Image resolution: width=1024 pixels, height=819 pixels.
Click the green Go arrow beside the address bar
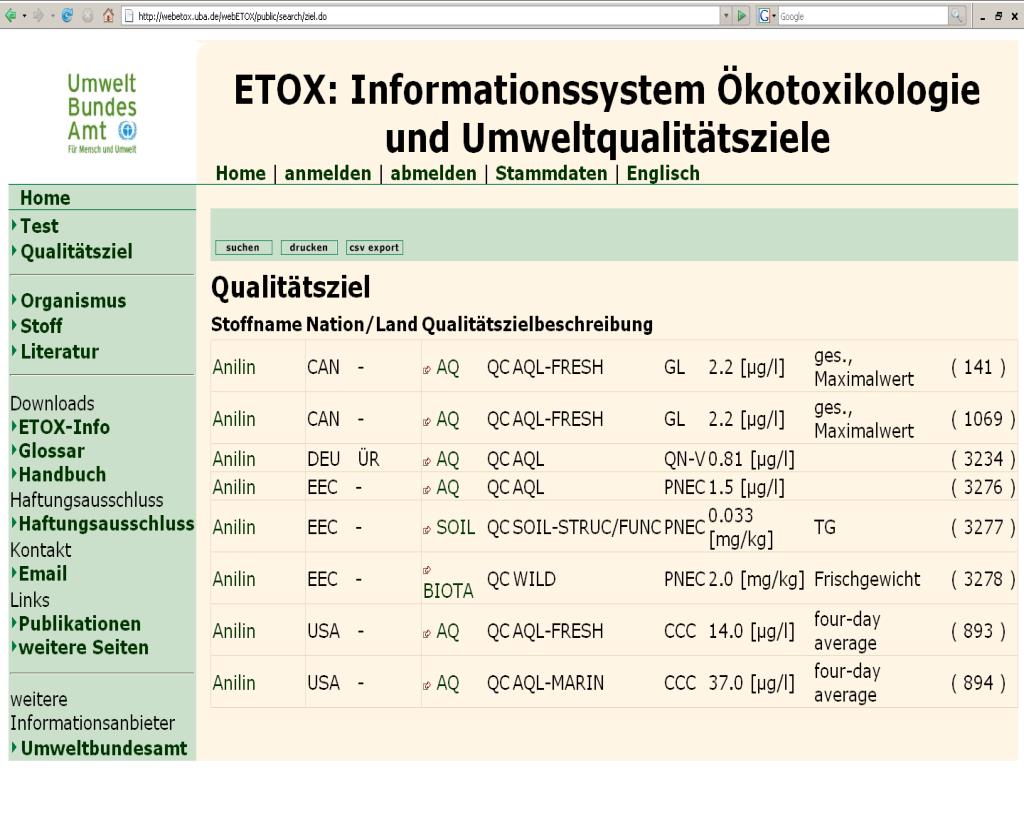point(742,16)
